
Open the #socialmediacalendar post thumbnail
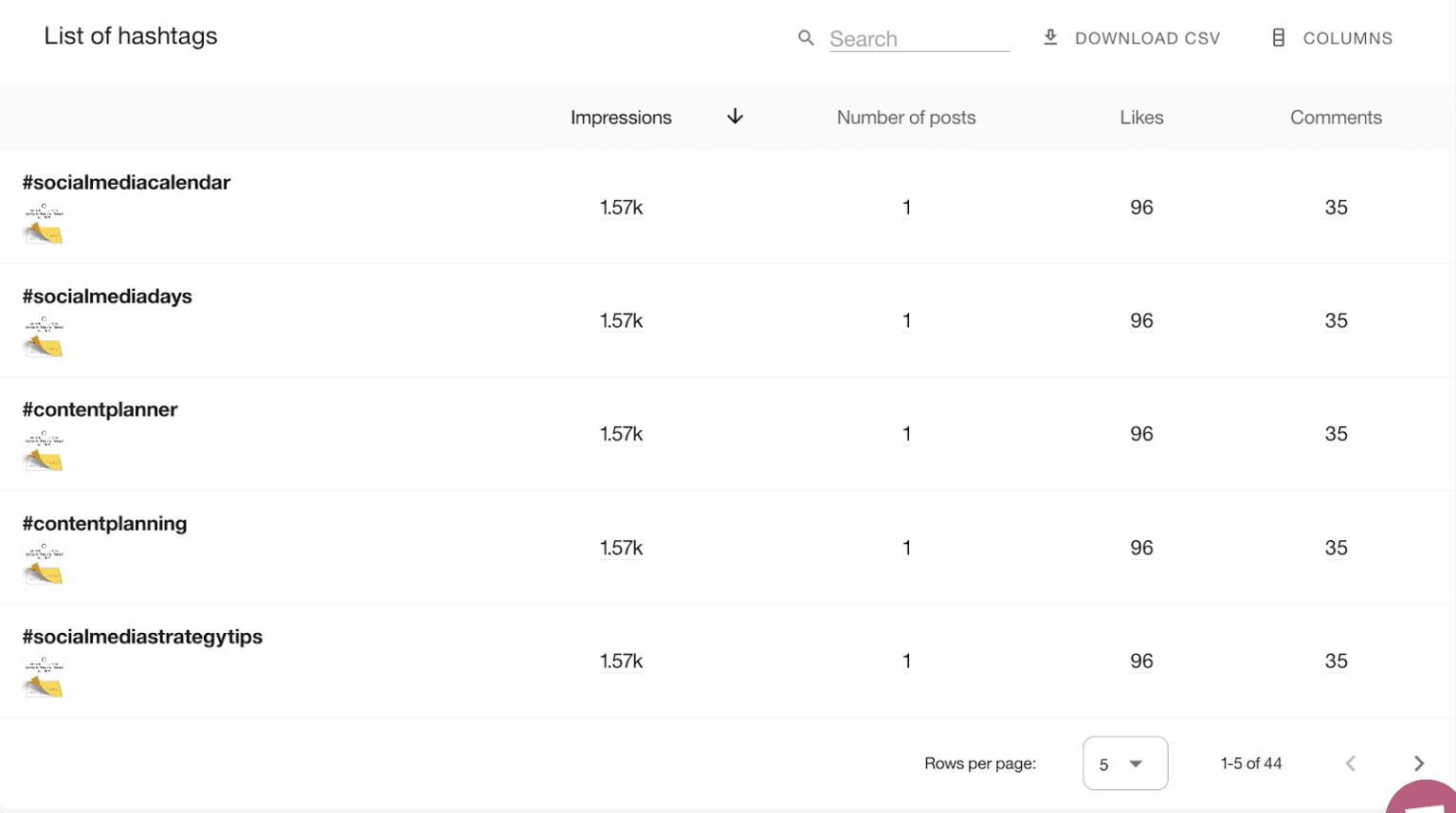[x=44, y=224]
